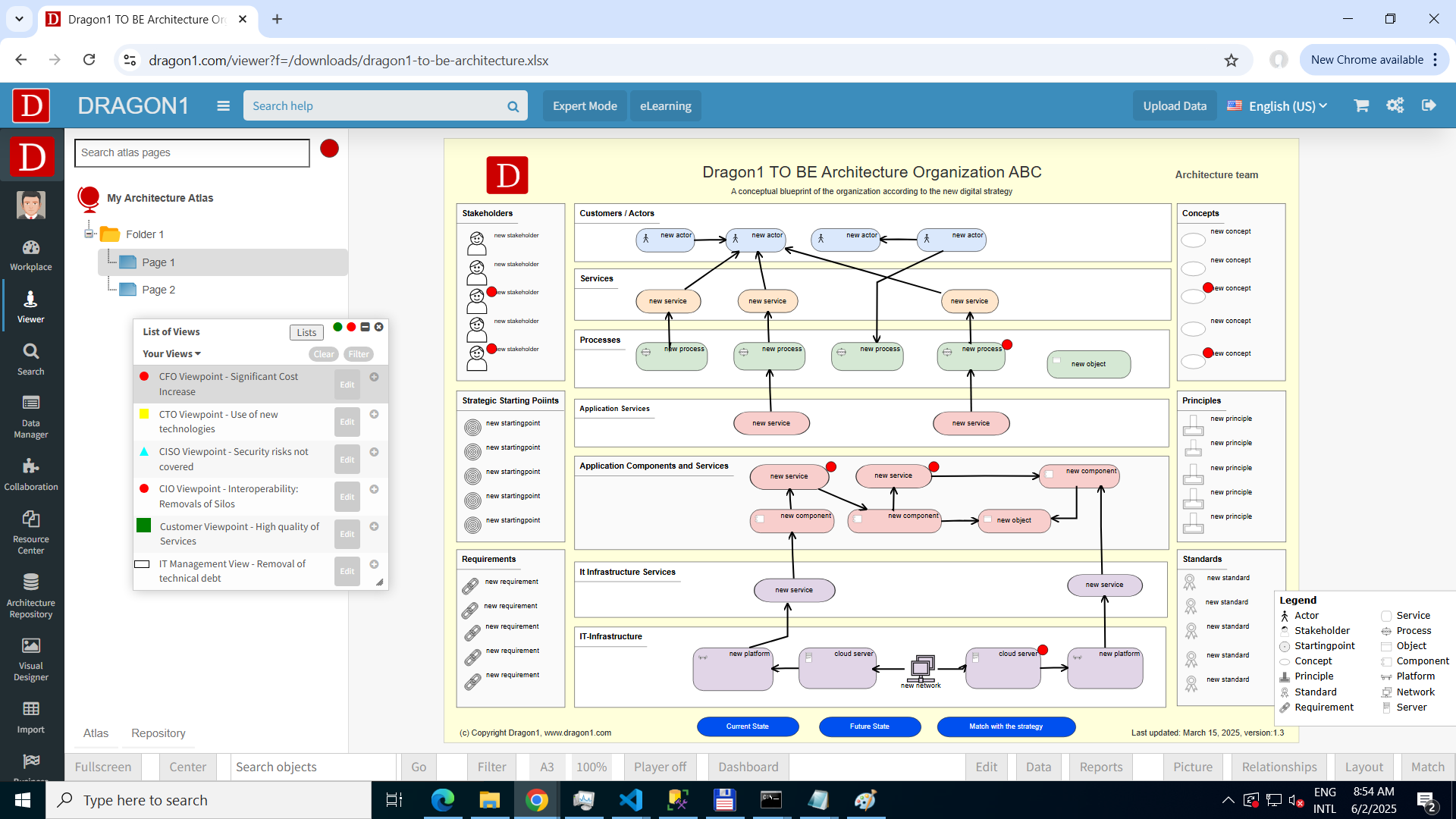
Task: Open the Chrome tab search dropdown arrow
Action: coord(19,19)
